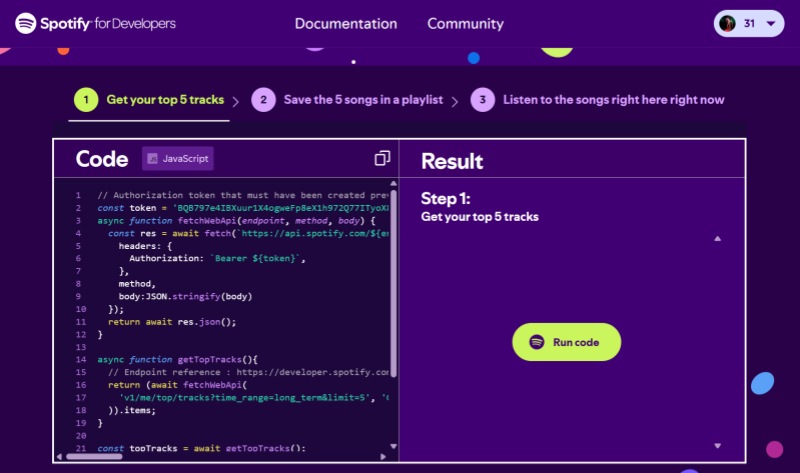The image size is (800, 473).
Task: Click the '// Endpoint reference' comment line
Action: point(248,372)
